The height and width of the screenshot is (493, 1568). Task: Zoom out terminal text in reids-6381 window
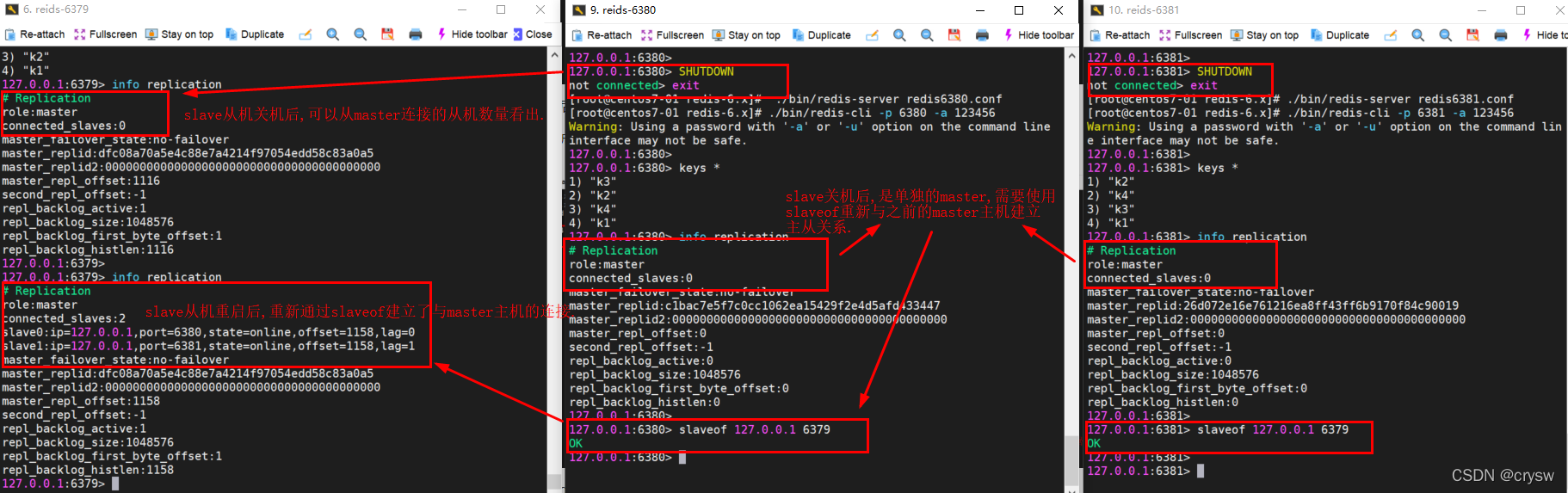click(x=1446, y=35)
